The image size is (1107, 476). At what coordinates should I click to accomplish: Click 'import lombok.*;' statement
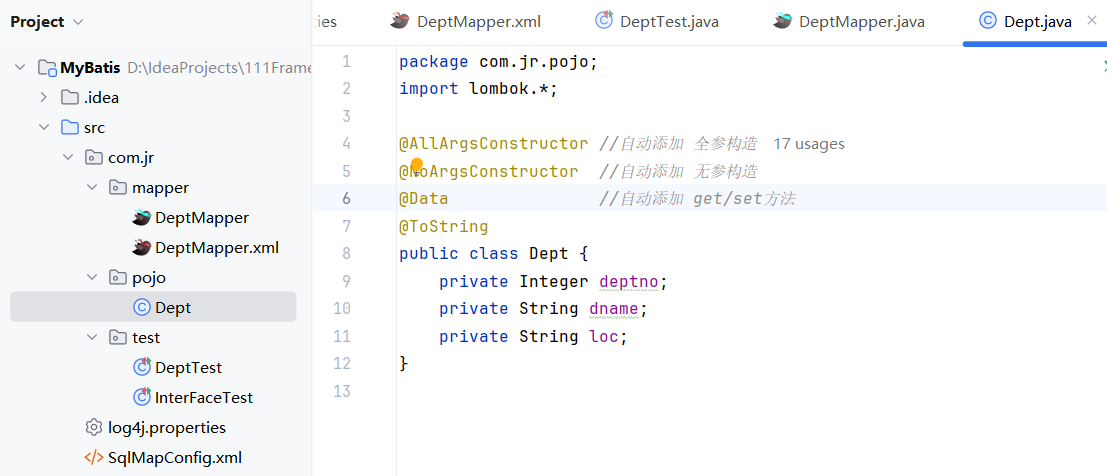(x=479, y=89)
